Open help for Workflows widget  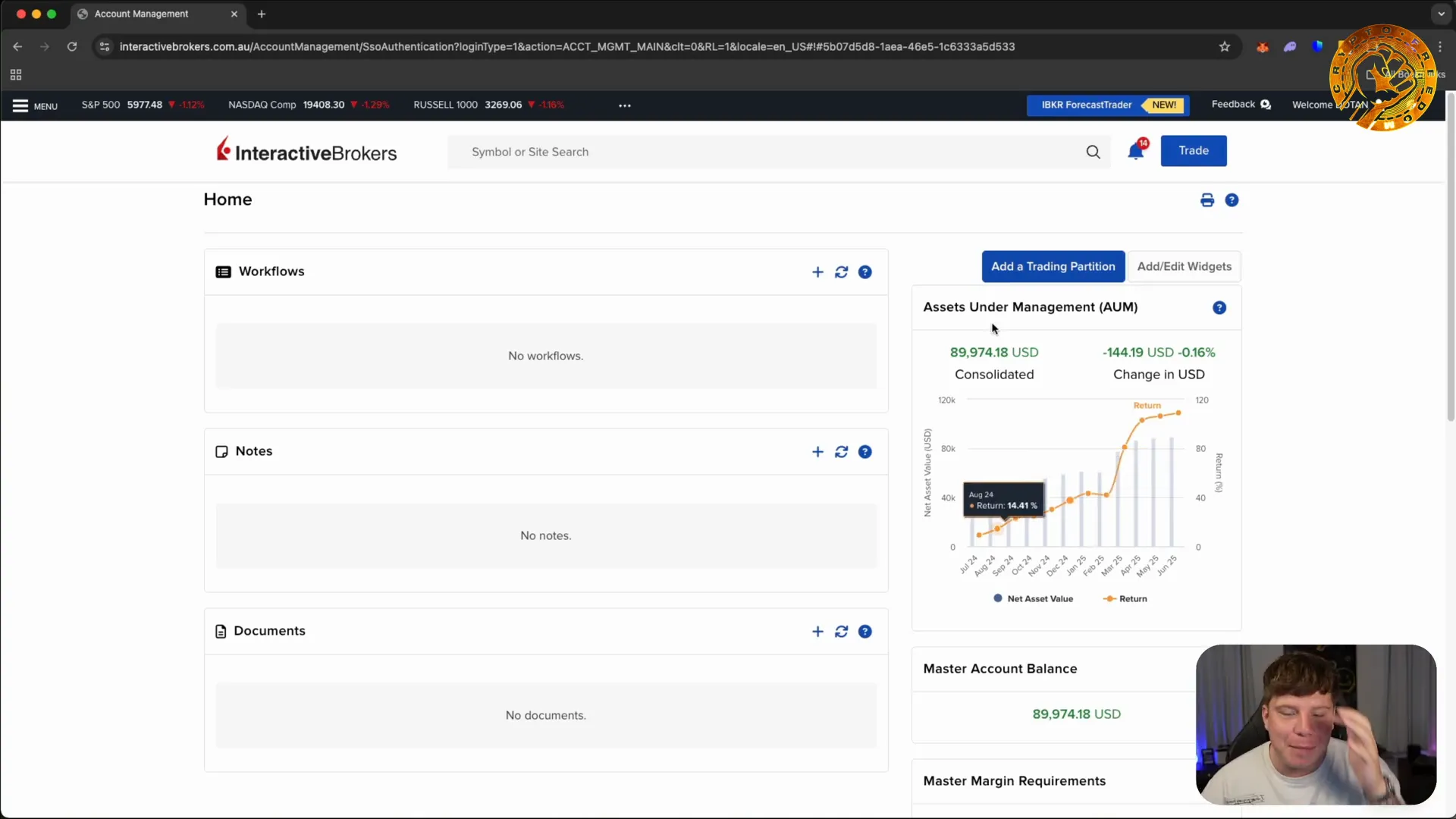coord(864,272)
